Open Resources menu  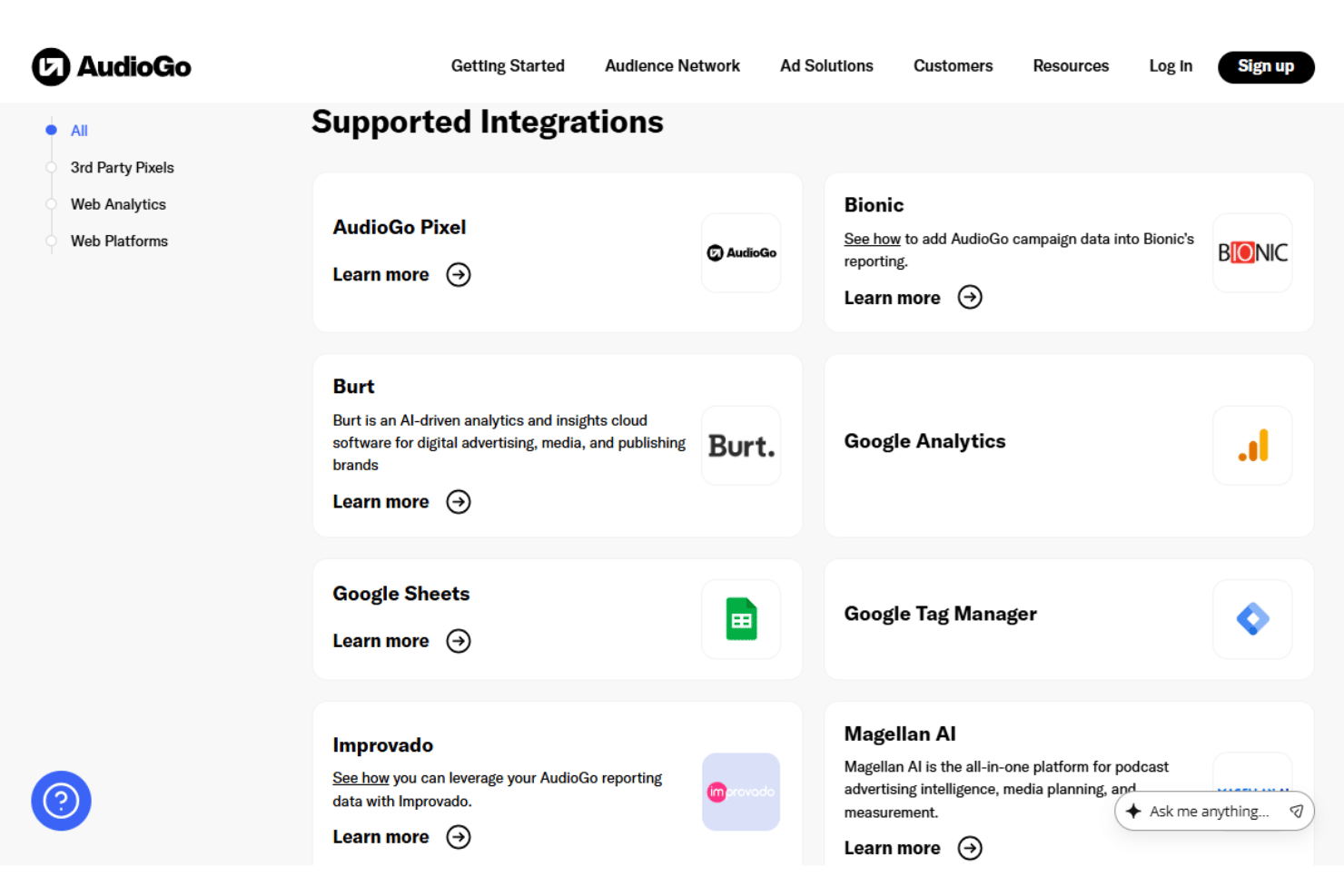click(1071, 66)
